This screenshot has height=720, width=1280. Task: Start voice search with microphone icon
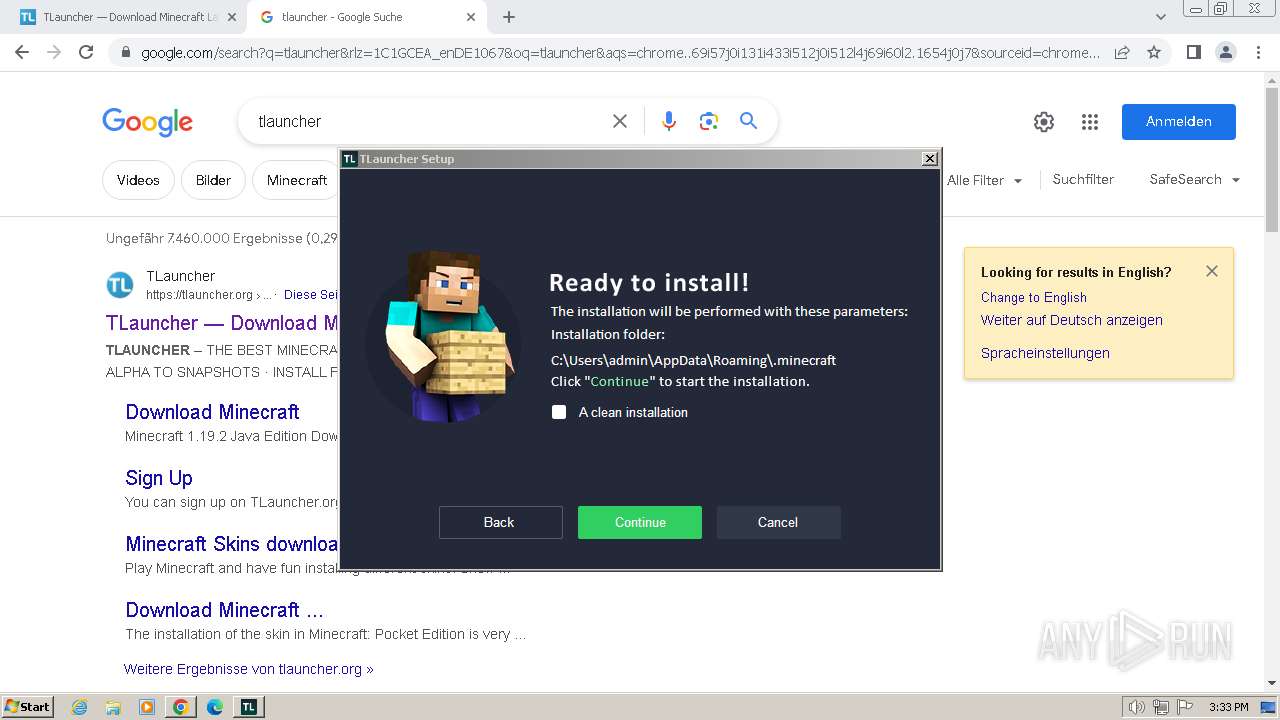point(669,121)
